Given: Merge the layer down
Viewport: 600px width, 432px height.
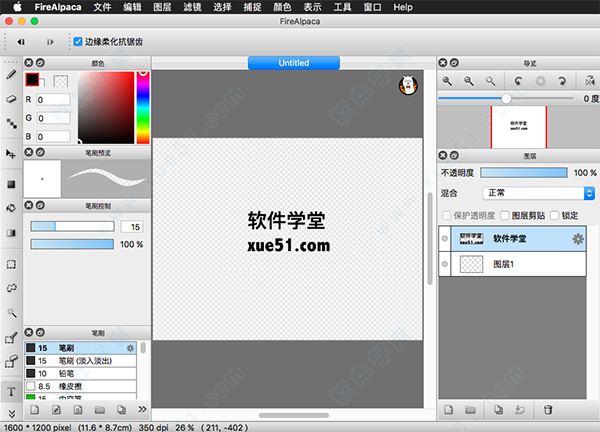Looking at the screenshot, I should (520, 410).
